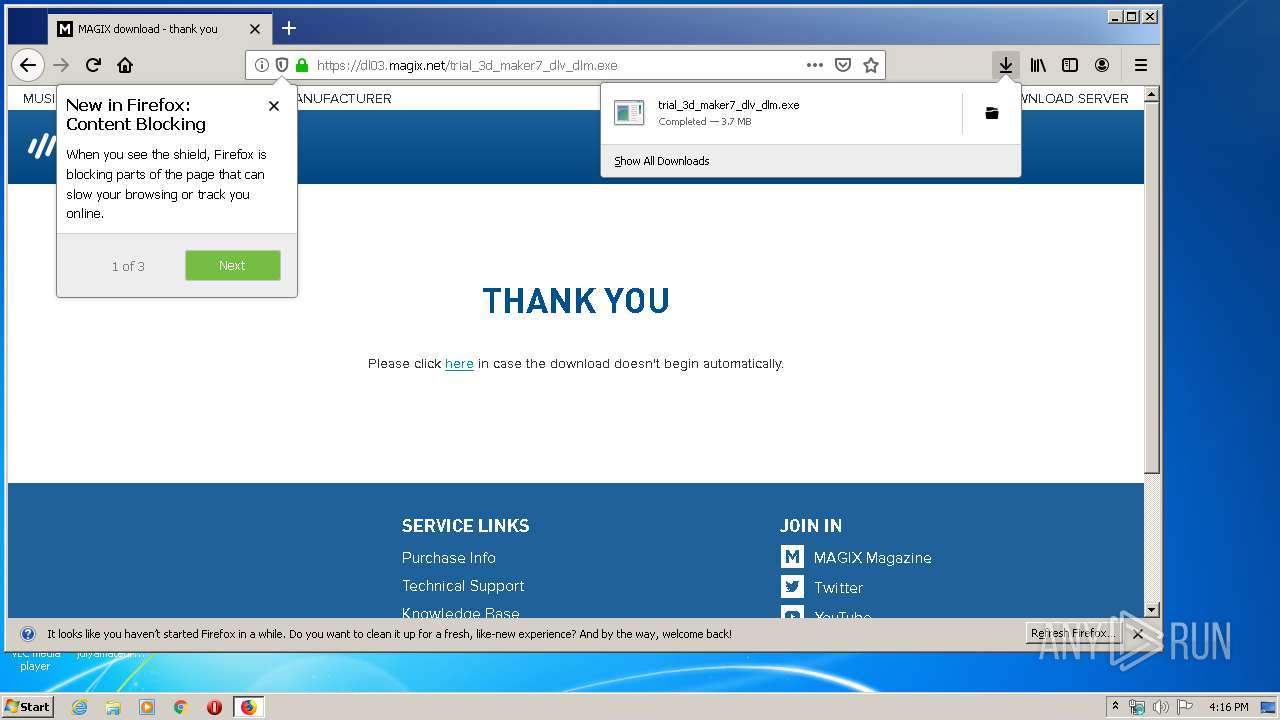
Task: Toggle the downloads panel arrow button
Action: click(x=1006, y=65)
